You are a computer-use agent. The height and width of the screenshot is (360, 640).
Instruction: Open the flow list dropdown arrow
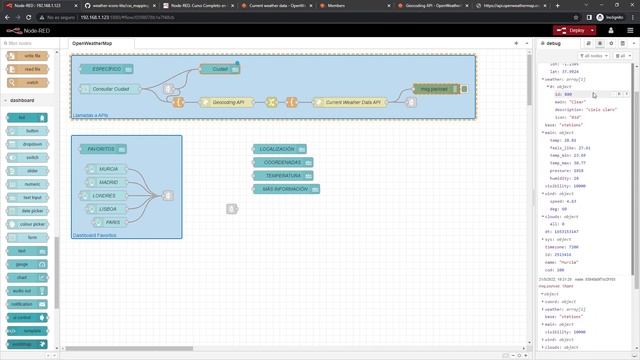tap(527, 43)
